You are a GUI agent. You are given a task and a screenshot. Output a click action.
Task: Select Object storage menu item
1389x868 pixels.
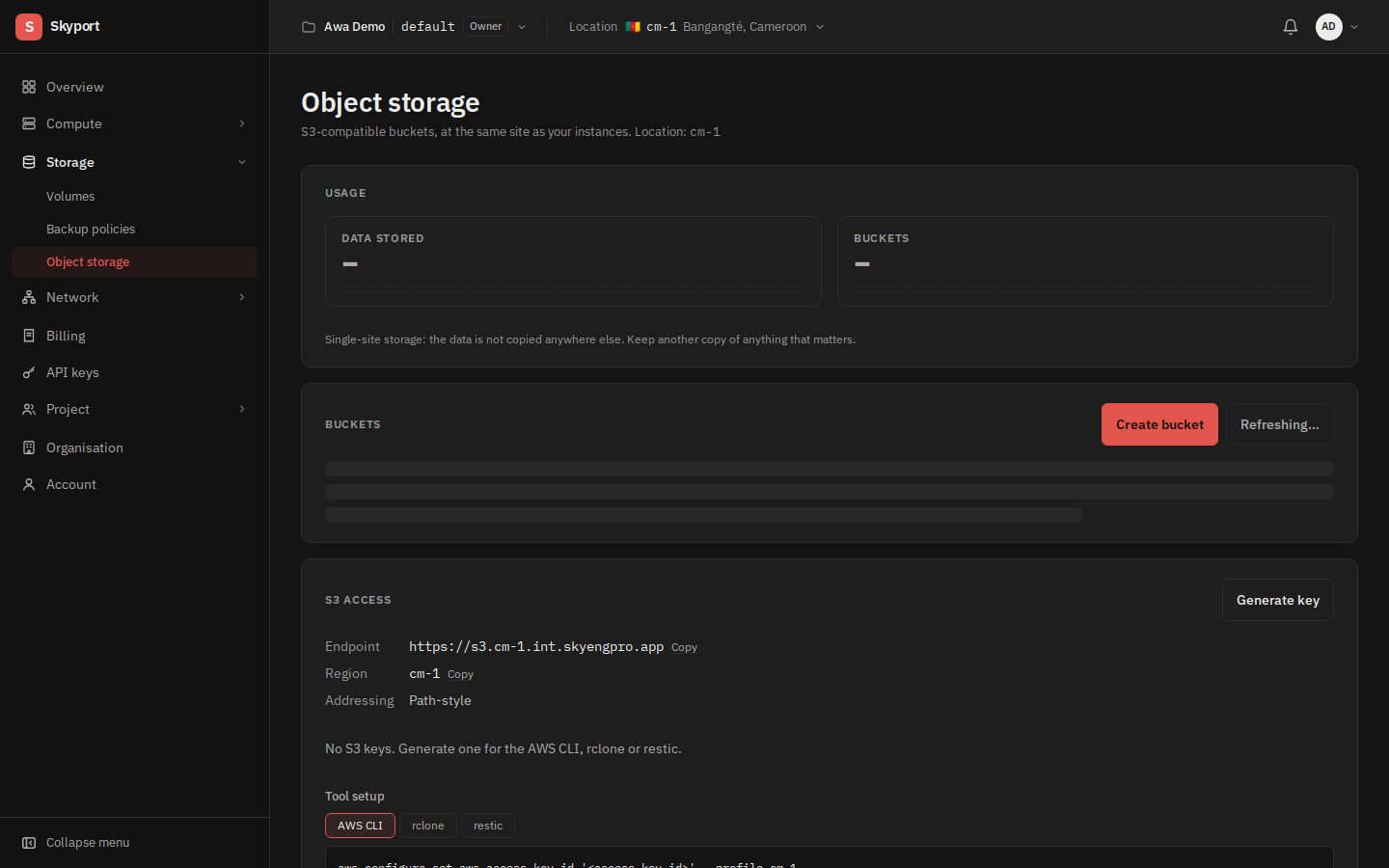point(134,261)
